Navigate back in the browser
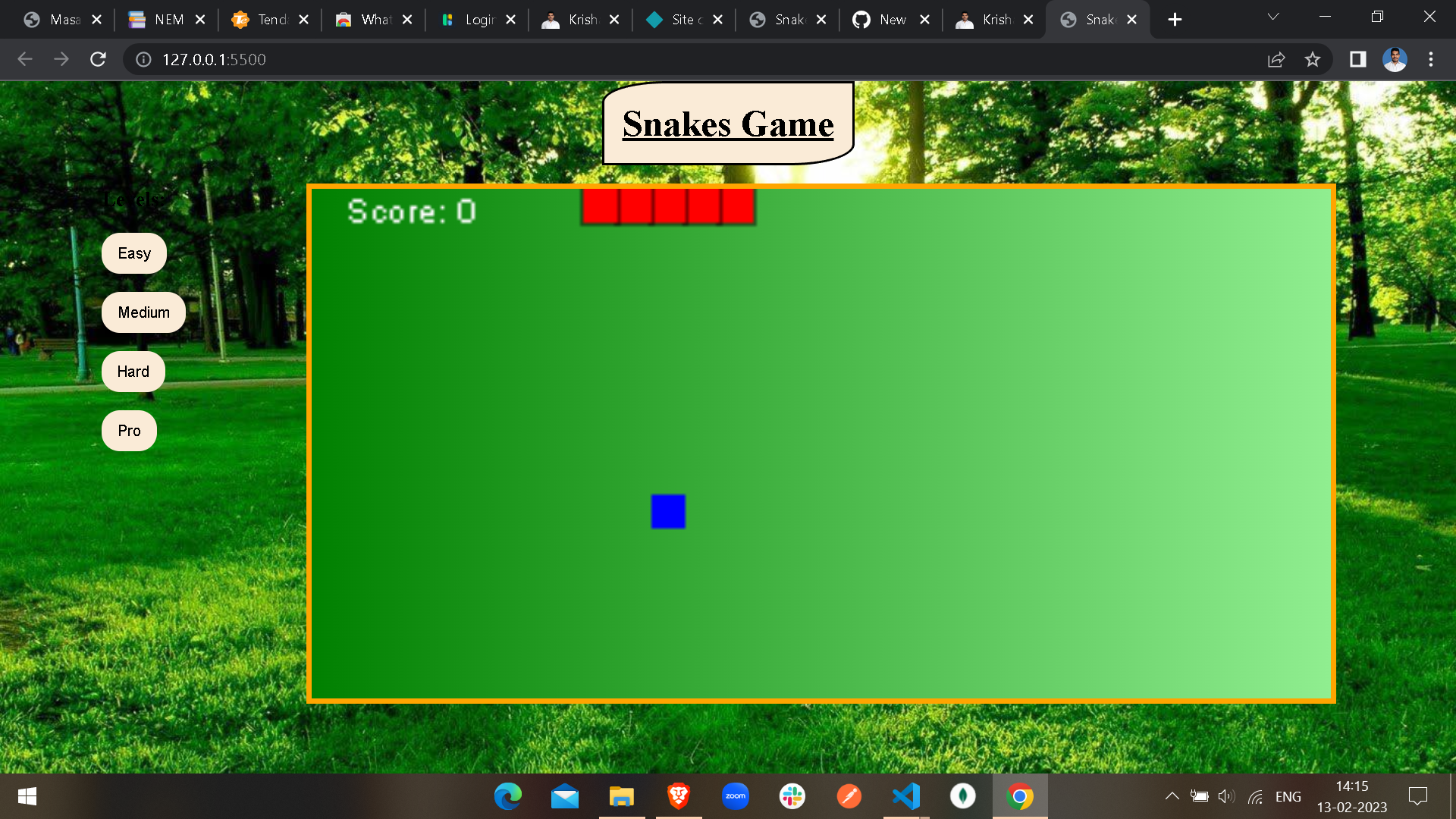The image size is (1456, 819). click(x=25, y=59)
